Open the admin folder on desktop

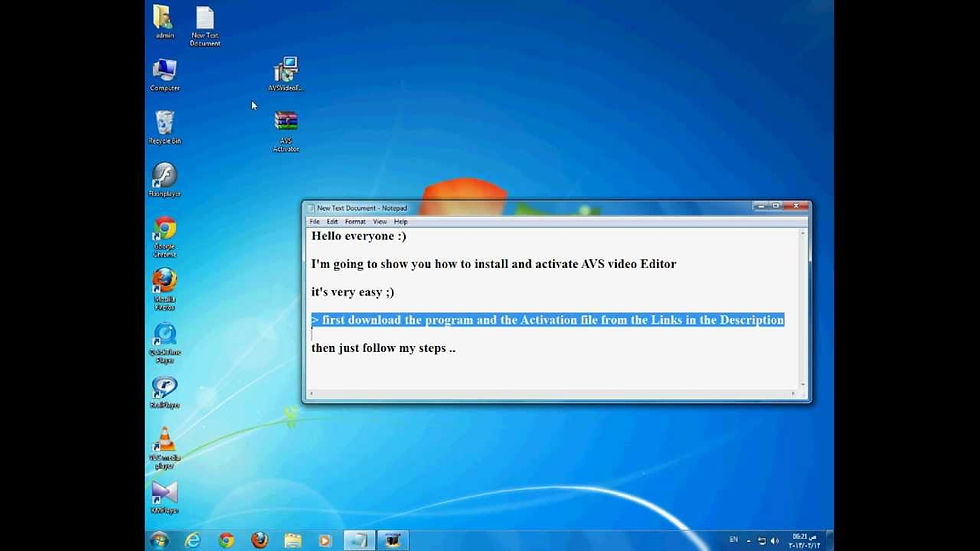pyautogui.click(x=164, y=22)
